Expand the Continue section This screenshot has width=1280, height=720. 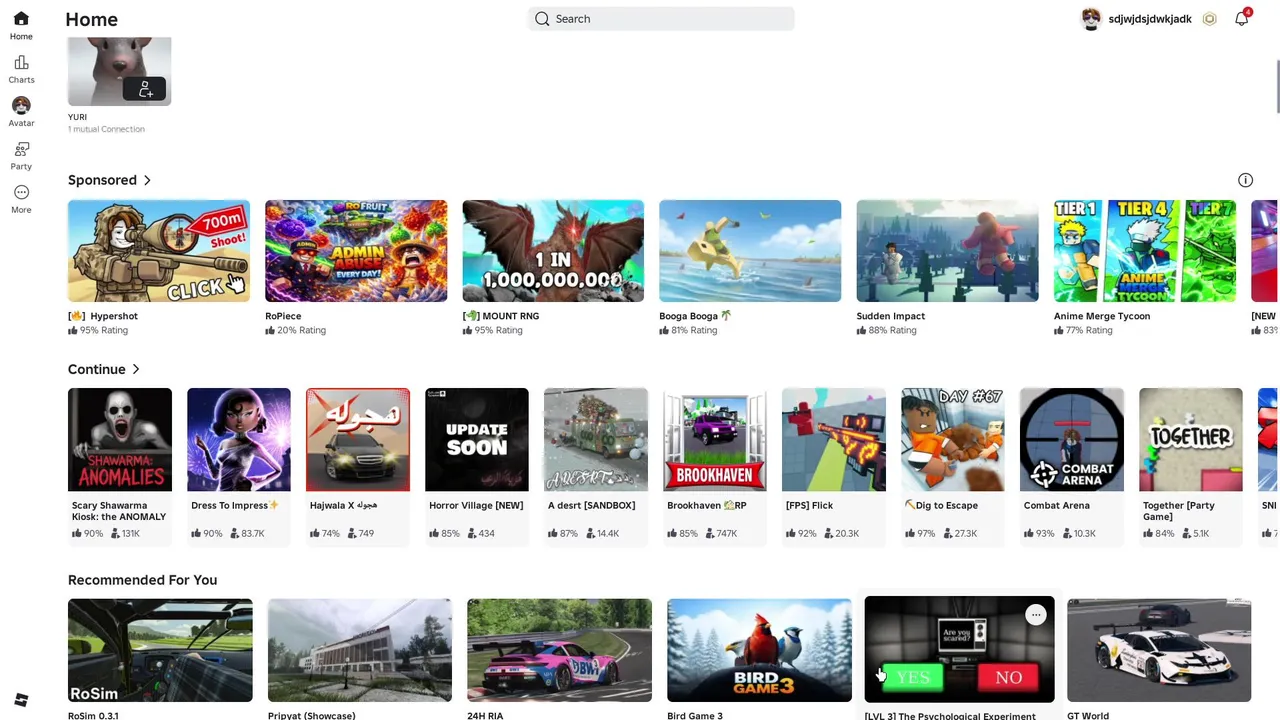pos(104,369)
